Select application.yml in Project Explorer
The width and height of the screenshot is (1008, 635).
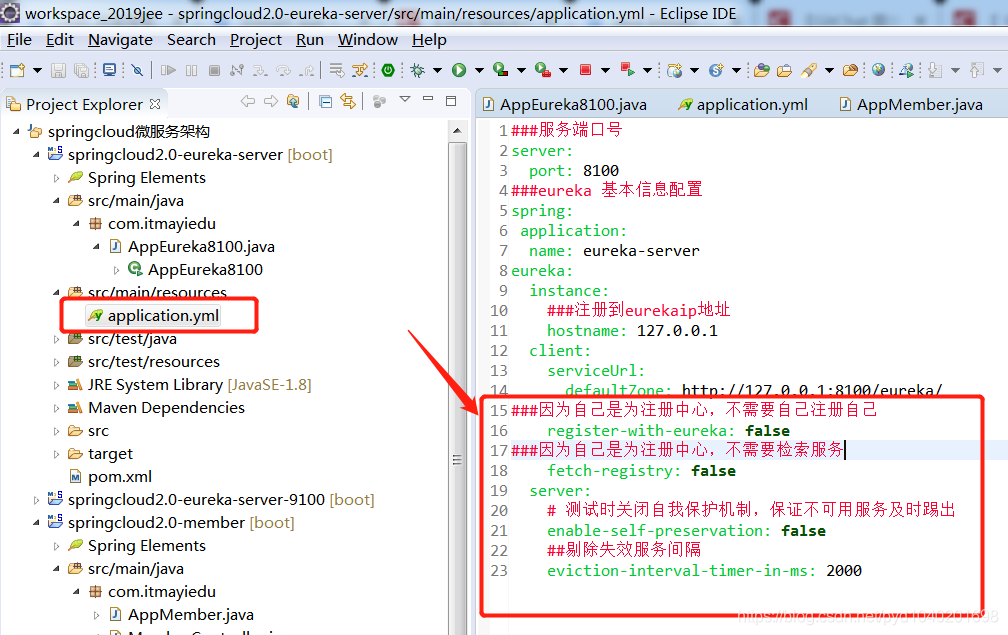tap(154, 316)
